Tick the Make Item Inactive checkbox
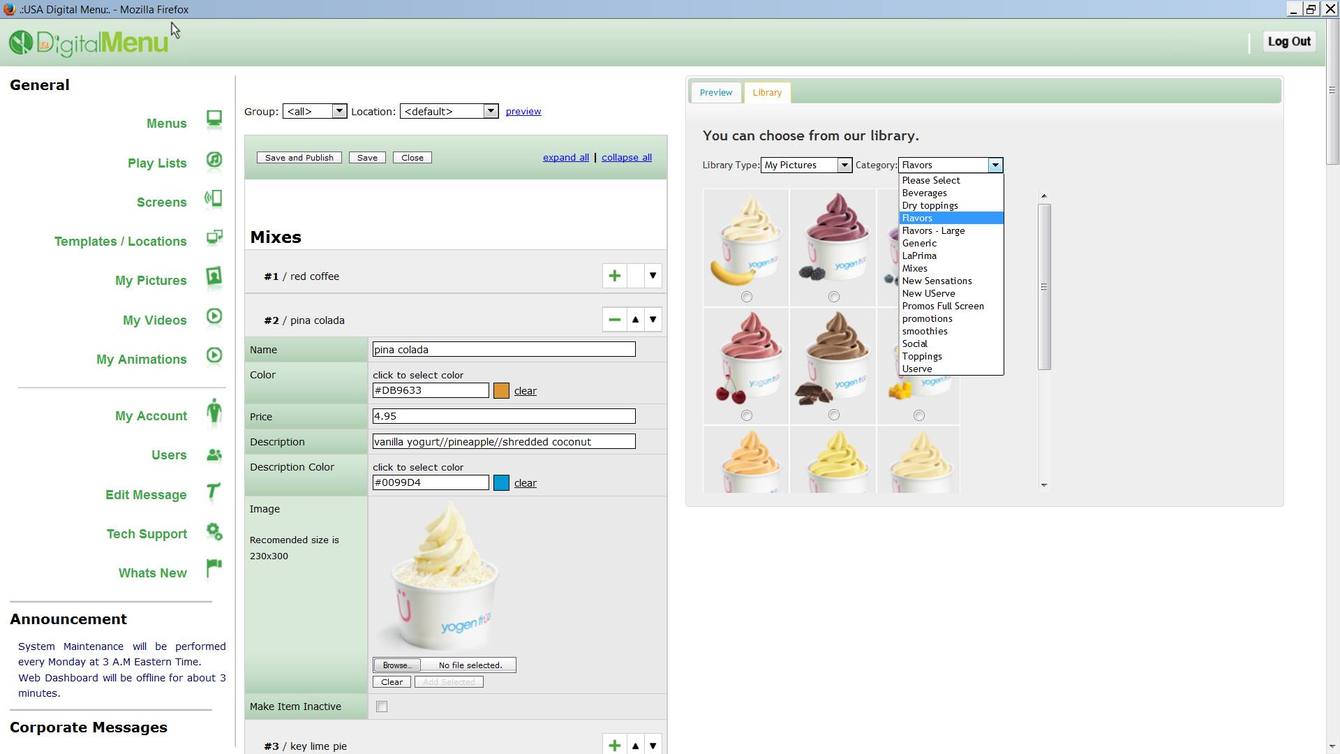Image resolution: width=1340 pixels, height=754 pixels. [x=381, y=706]
